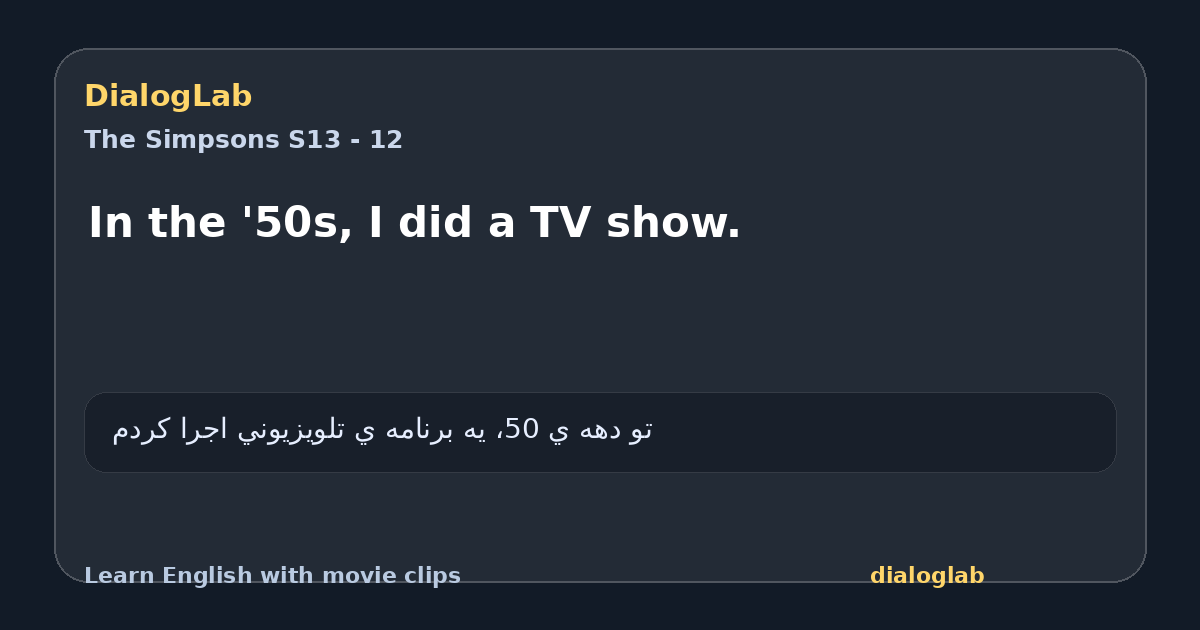This screenshot has height=630, width=1200.
Task: Click the DialogLab logo title
Action: (168, 96)
